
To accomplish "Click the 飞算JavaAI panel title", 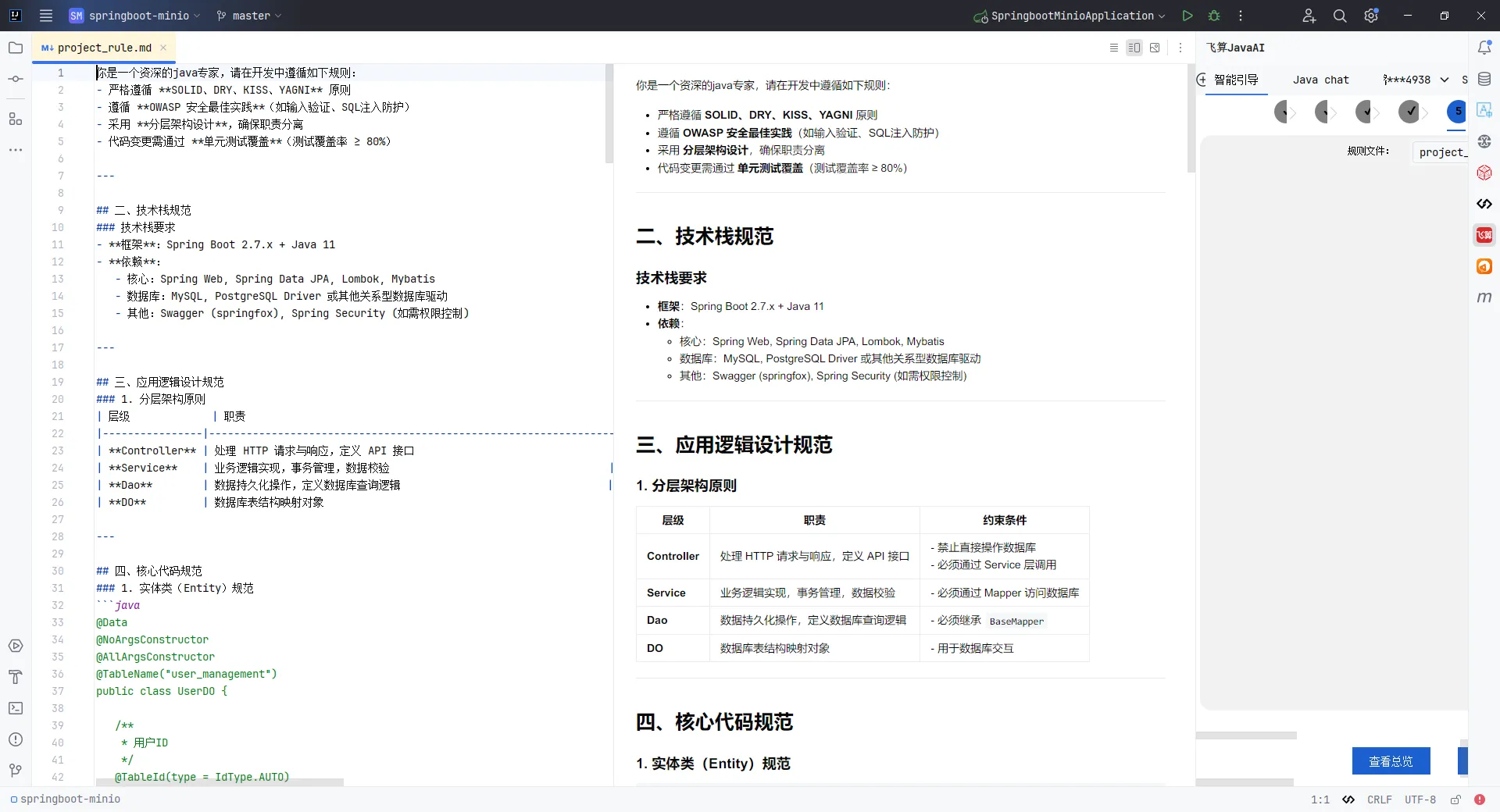I will (x=1235, y=48).
